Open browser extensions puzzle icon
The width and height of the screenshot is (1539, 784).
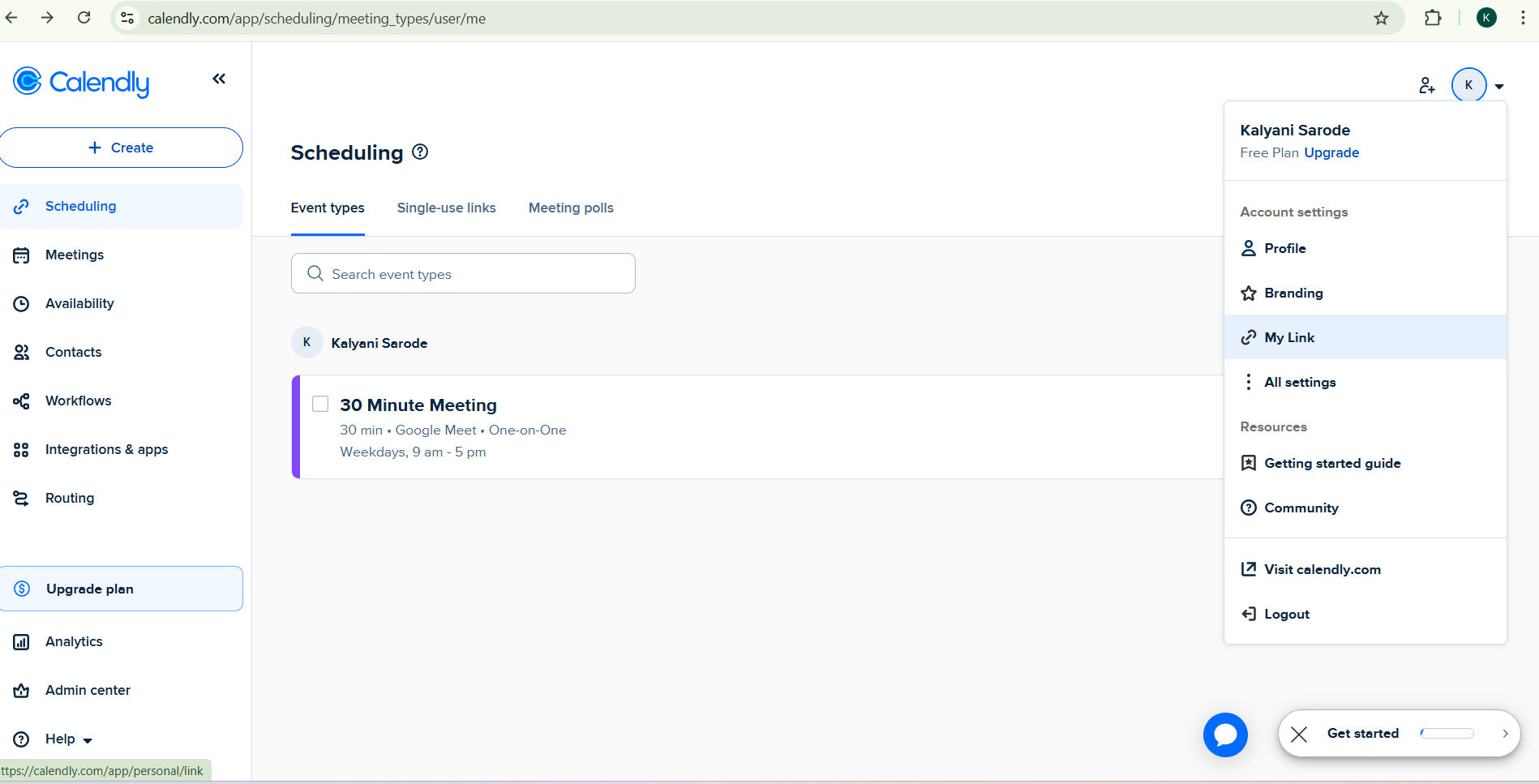point(1433,18)
